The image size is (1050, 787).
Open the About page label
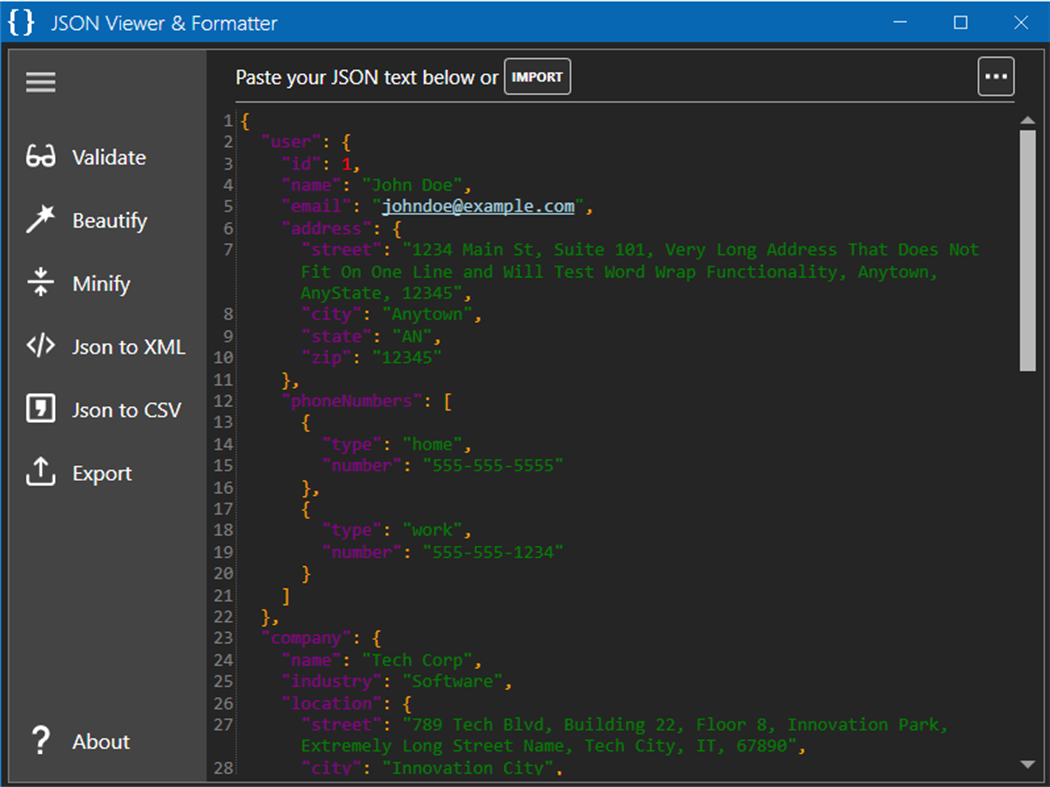click(101, 741)
